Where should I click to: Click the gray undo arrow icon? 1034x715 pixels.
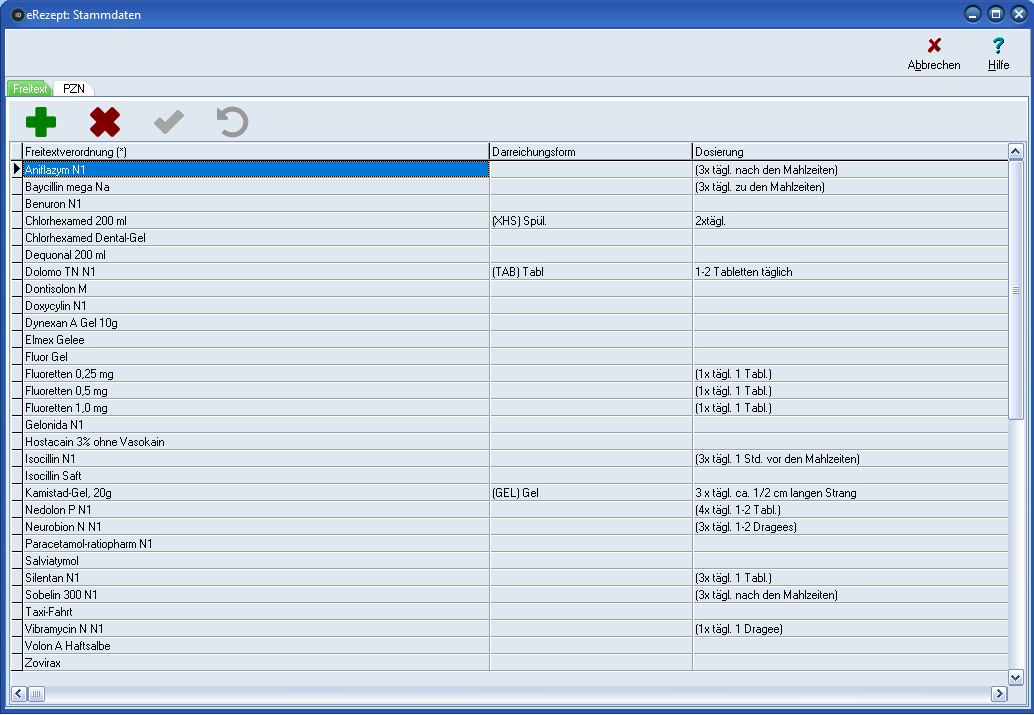233,122
